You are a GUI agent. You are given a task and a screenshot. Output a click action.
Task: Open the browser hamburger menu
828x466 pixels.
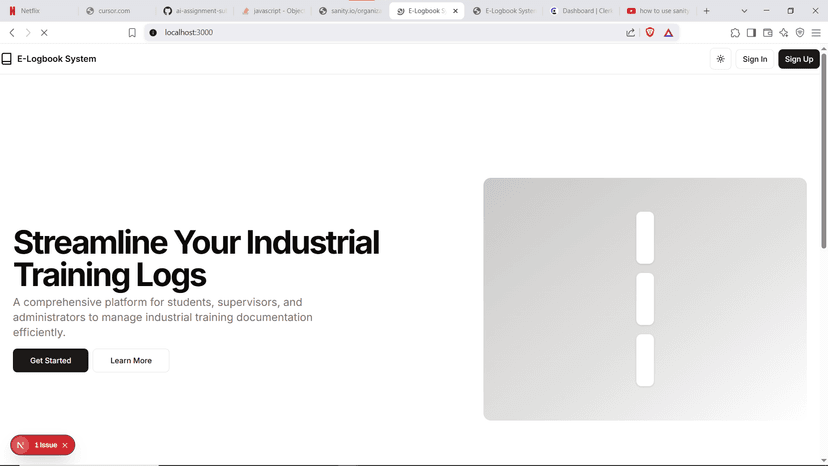coord(815,32)
